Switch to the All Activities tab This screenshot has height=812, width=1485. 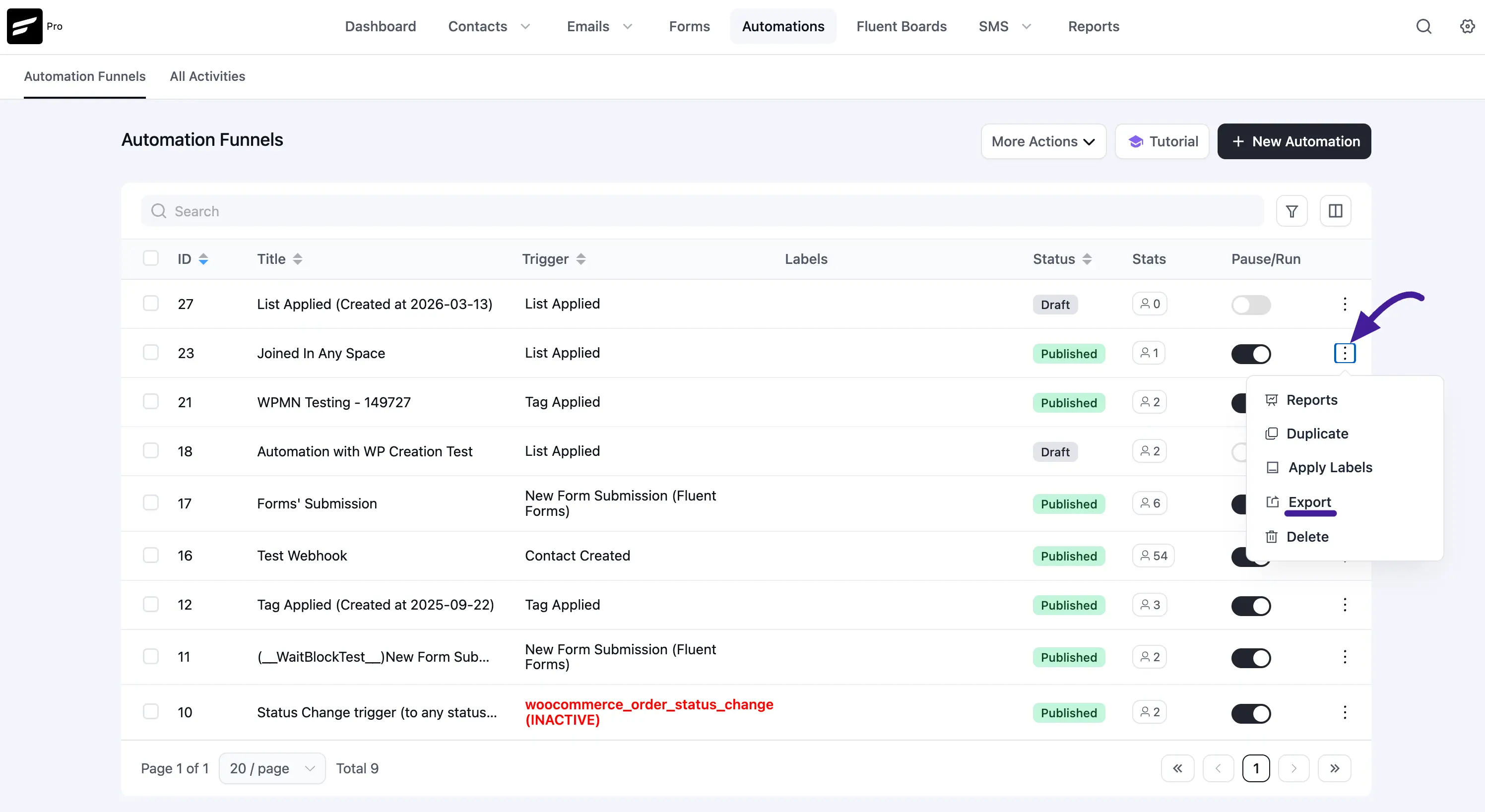point(207,77)
